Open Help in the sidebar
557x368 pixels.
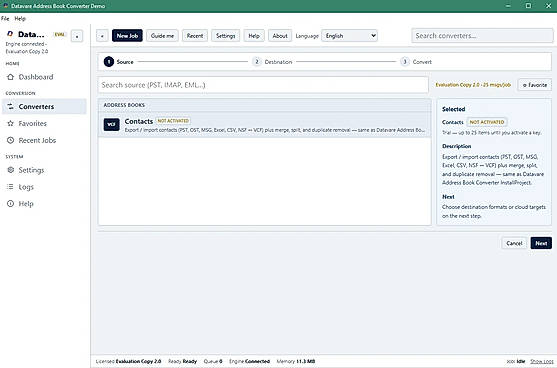(x=44, y=204)
